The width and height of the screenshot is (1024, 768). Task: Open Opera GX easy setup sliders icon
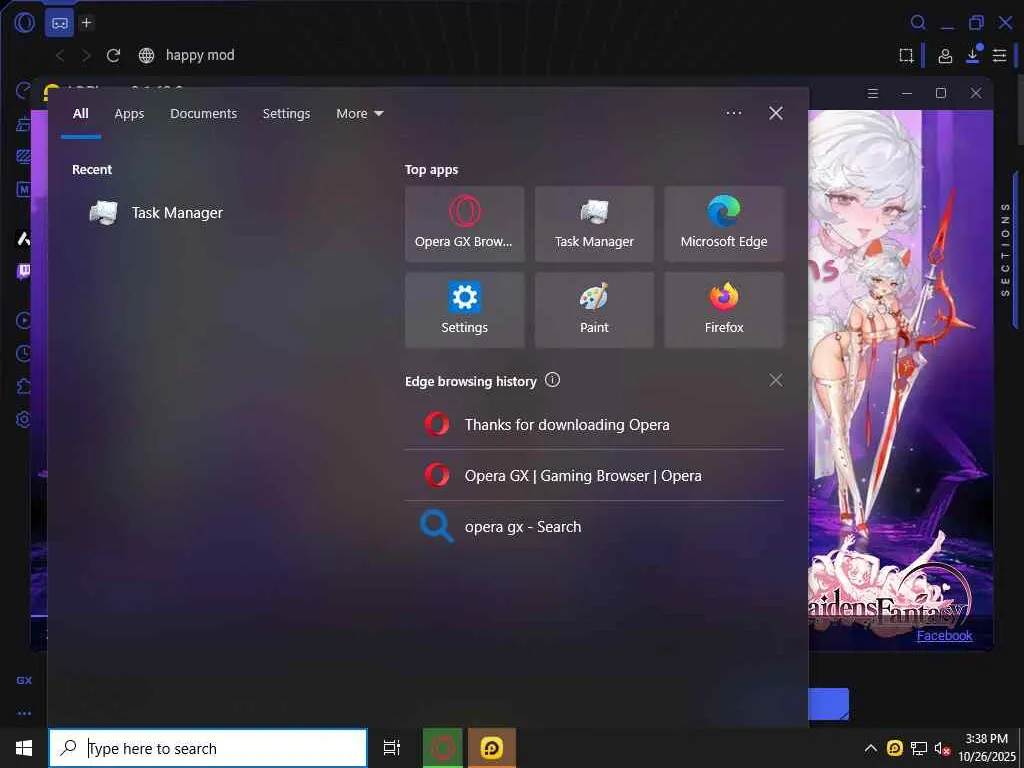999,56
